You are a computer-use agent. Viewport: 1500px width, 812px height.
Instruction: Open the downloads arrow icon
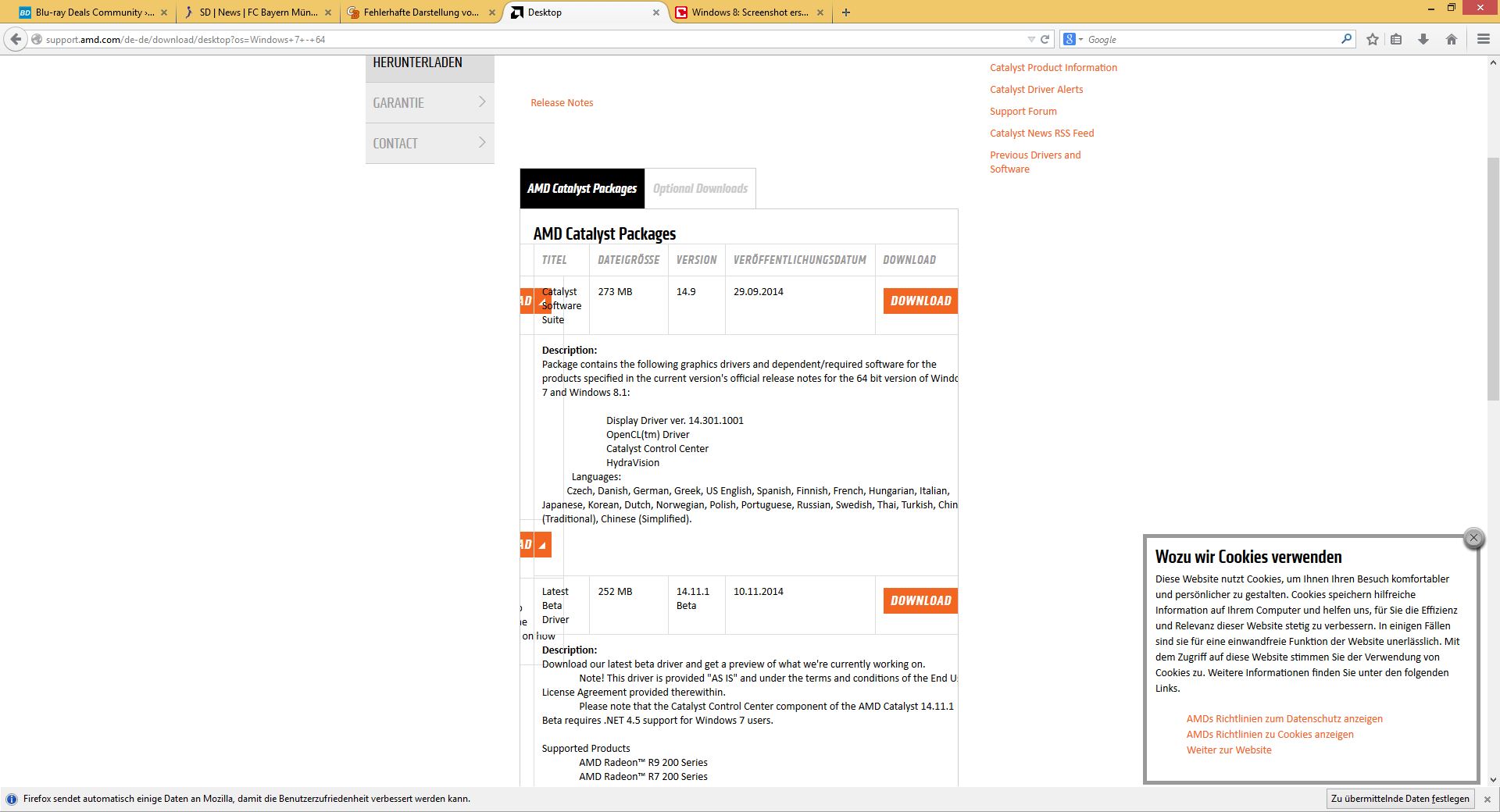click(1423, 39)
